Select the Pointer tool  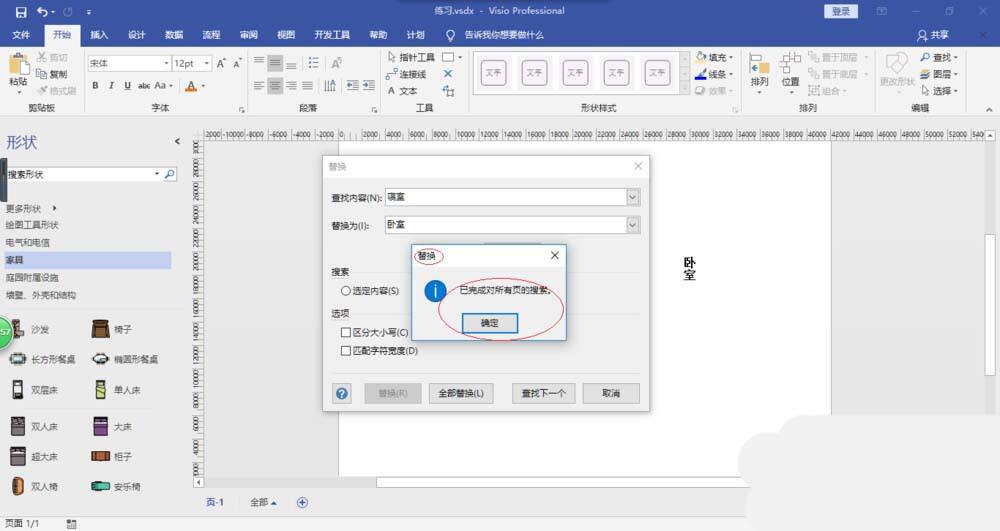pyautogui.click(x=411, y=57)
